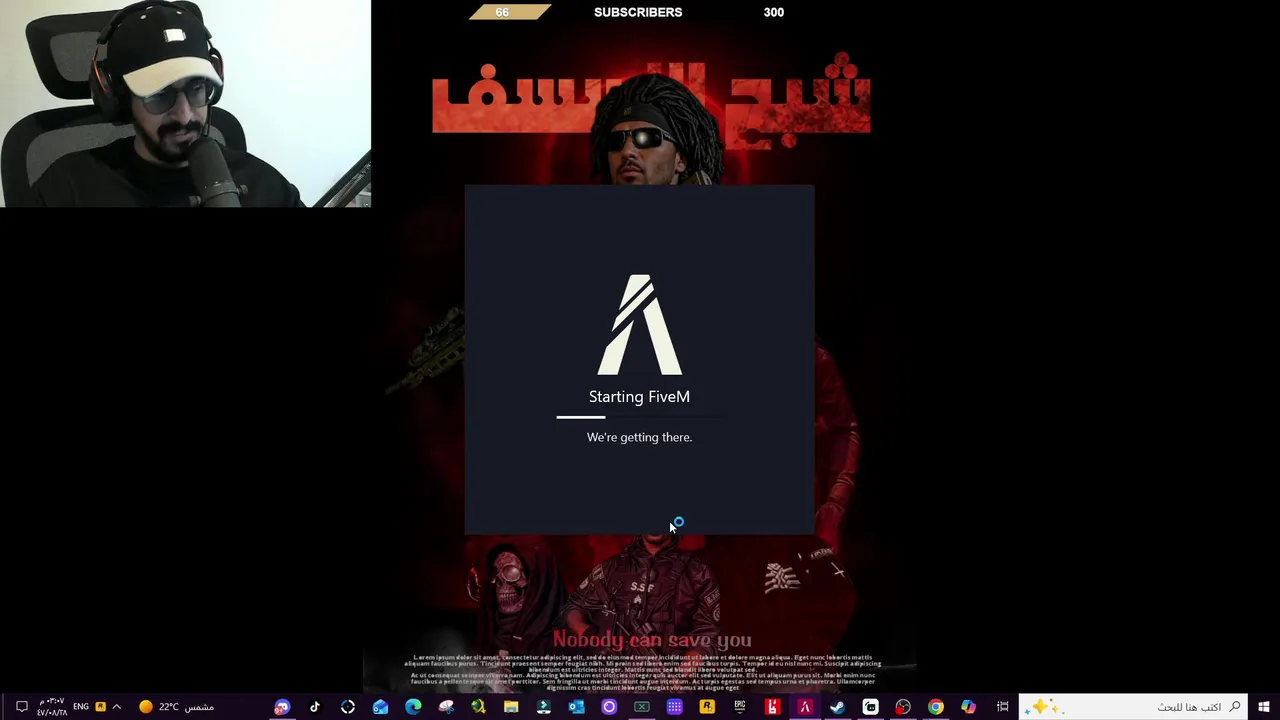
Task: Click the "Nobody can save you" text
Action: (652, 640)
